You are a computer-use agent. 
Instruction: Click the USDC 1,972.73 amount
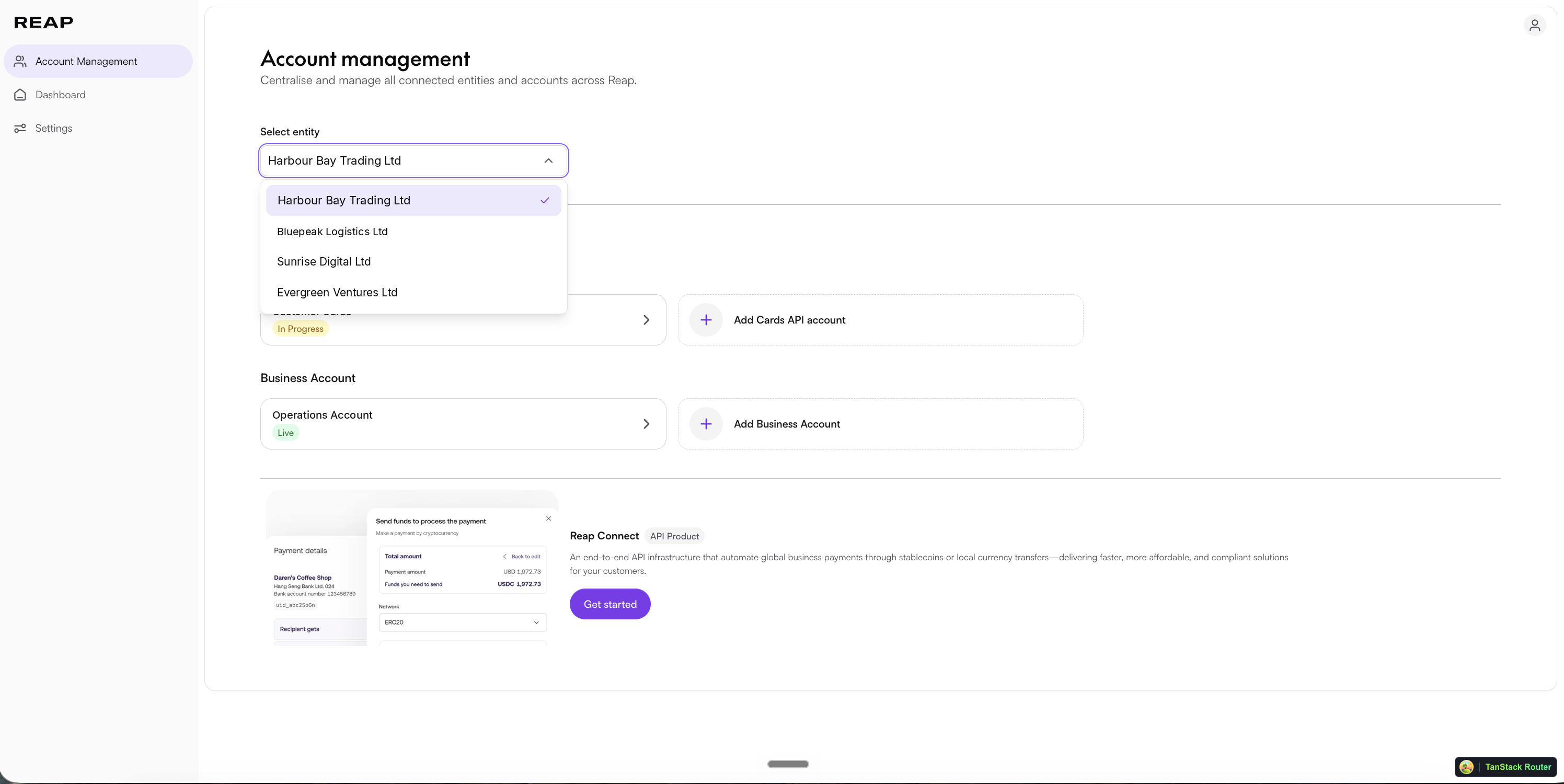519,584
